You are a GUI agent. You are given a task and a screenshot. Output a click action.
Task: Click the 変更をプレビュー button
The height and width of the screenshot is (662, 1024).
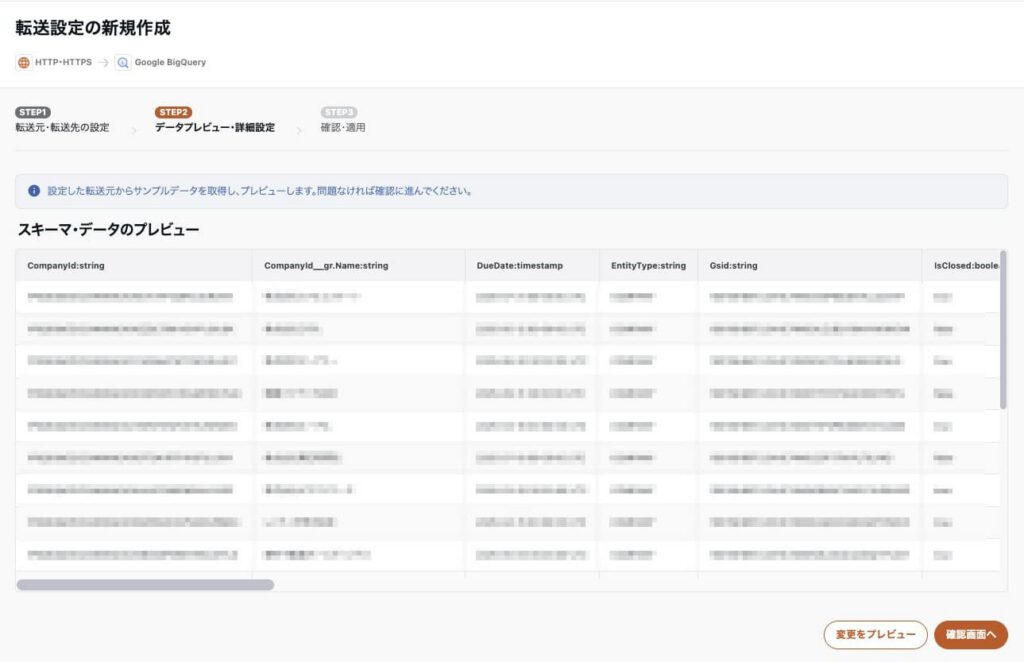coord(875,635)
